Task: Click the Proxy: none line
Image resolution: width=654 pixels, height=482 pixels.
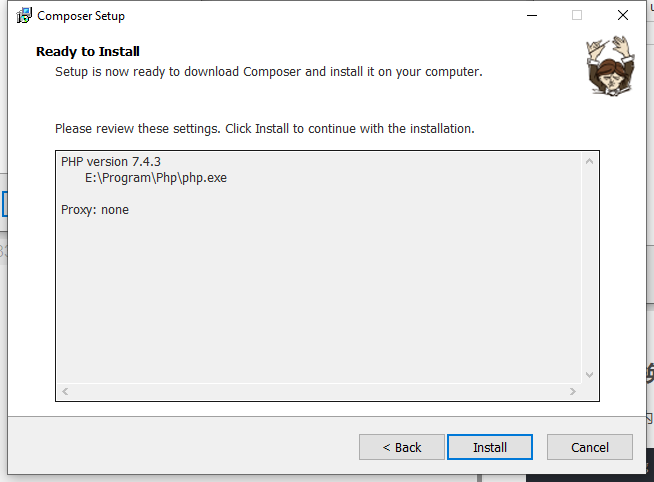Action: (95, 210)
